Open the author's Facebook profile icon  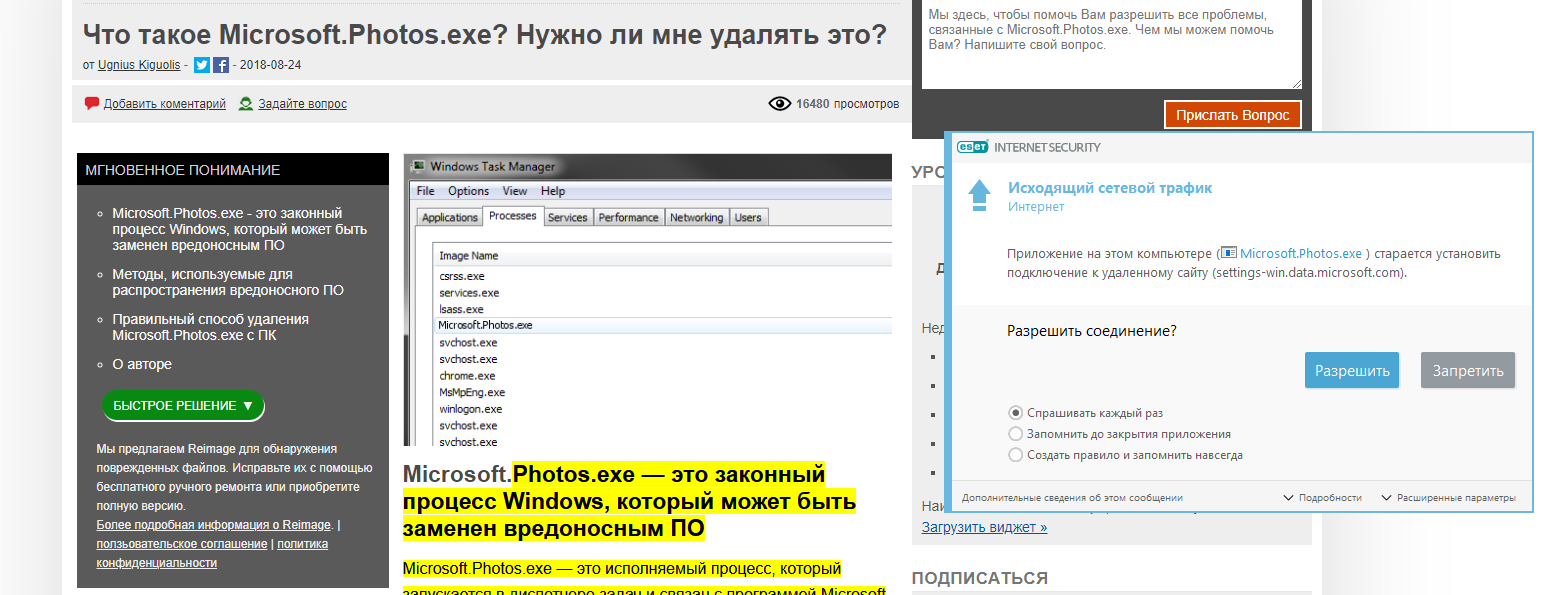pyautogui.click(x=221, y=66)
